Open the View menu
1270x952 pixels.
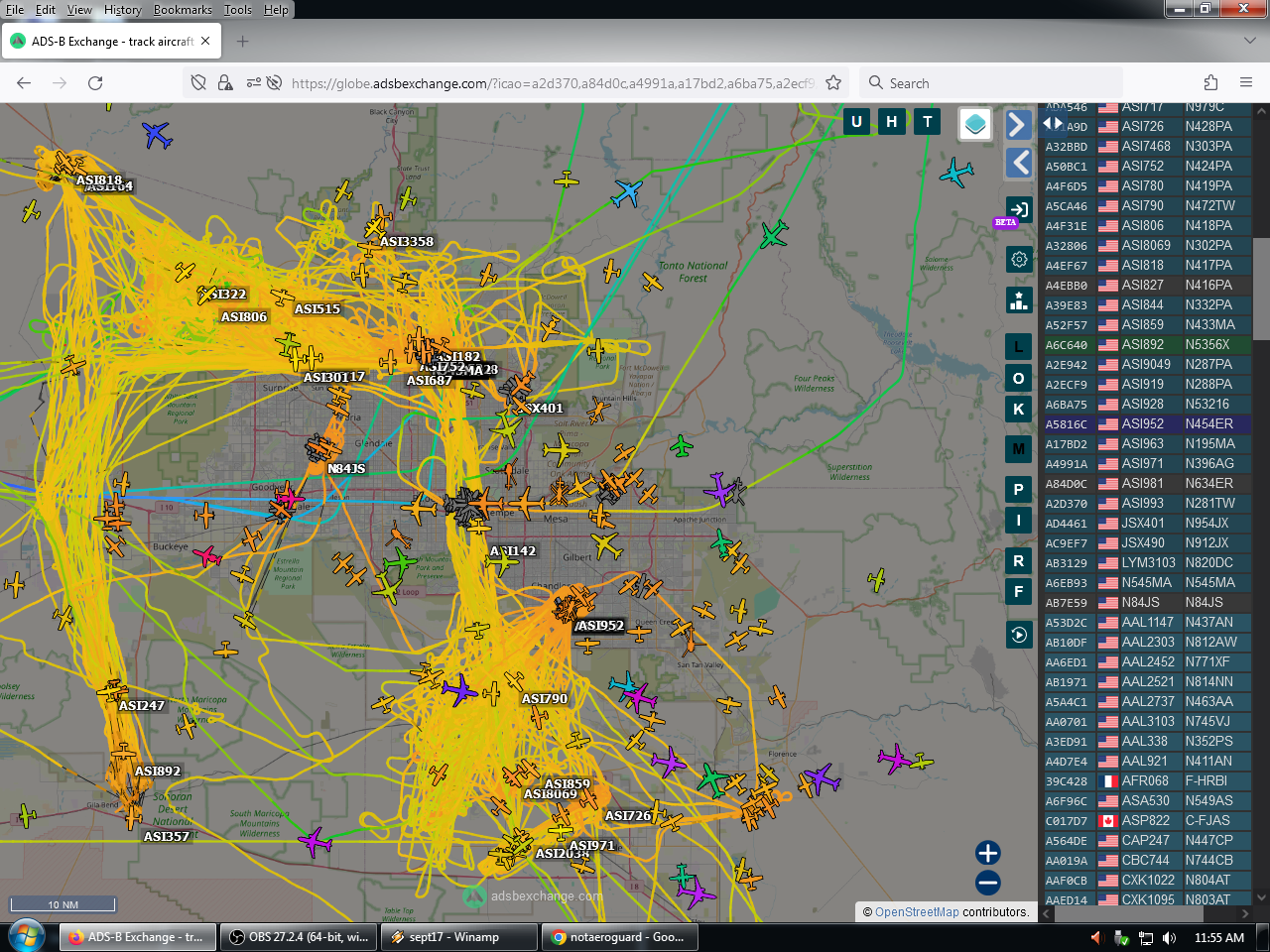tap(79, 10)
